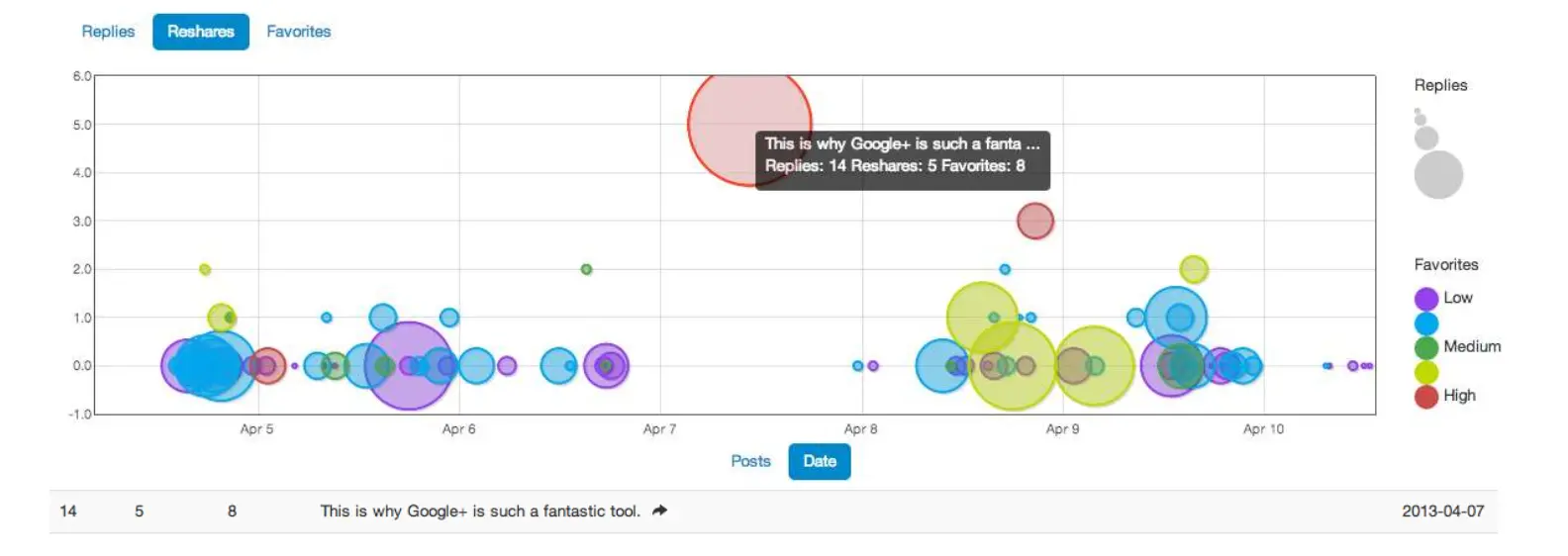Click the largest gray circle in the Replies legend
The image size is (1568, 556).
[1437, 175]
